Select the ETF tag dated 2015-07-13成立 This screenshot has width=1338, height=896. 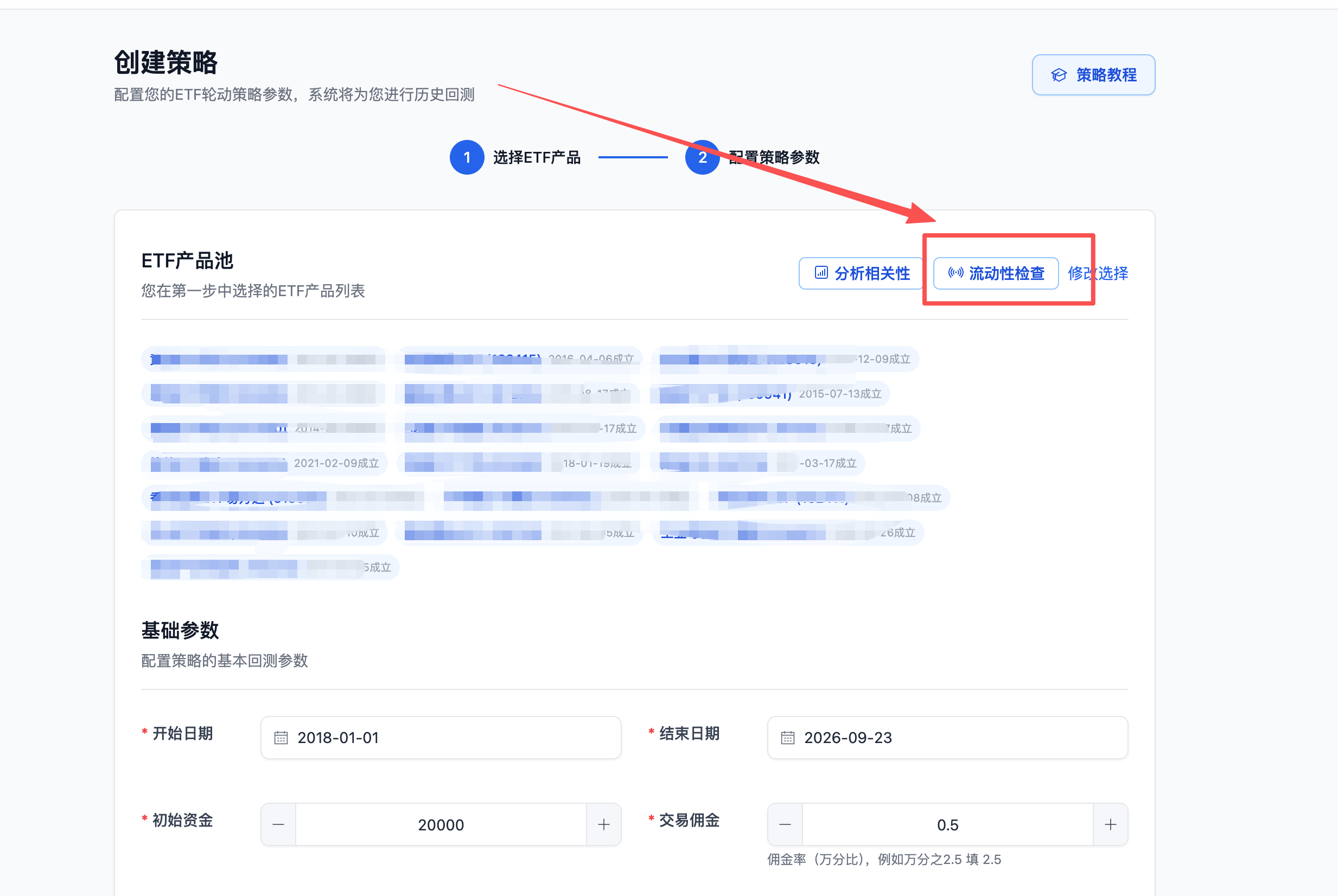click(770, 394)
